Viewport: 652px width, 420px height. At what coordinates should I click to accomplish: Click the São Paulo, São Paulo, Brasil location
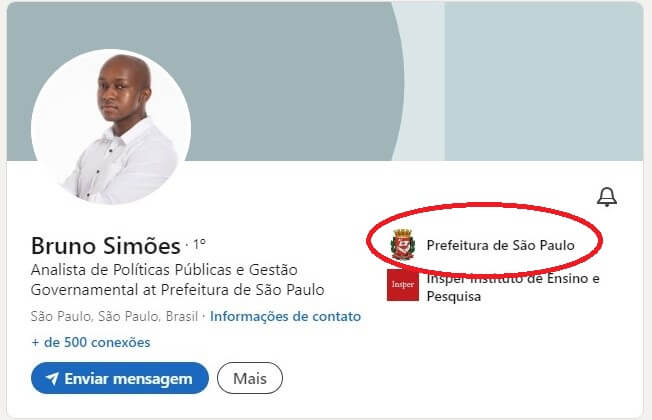[x=114, y=316]
